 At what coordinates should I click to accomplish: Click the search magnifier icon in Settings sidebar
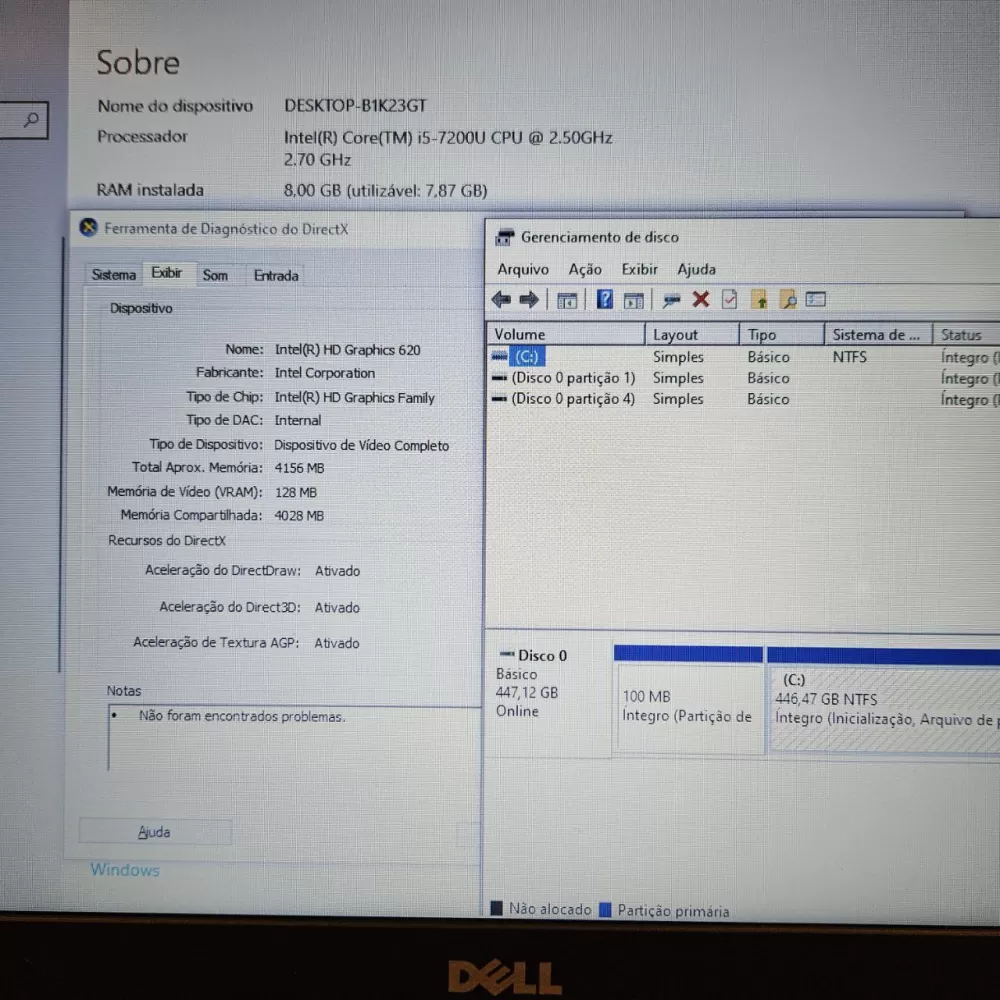coord(31,119)
